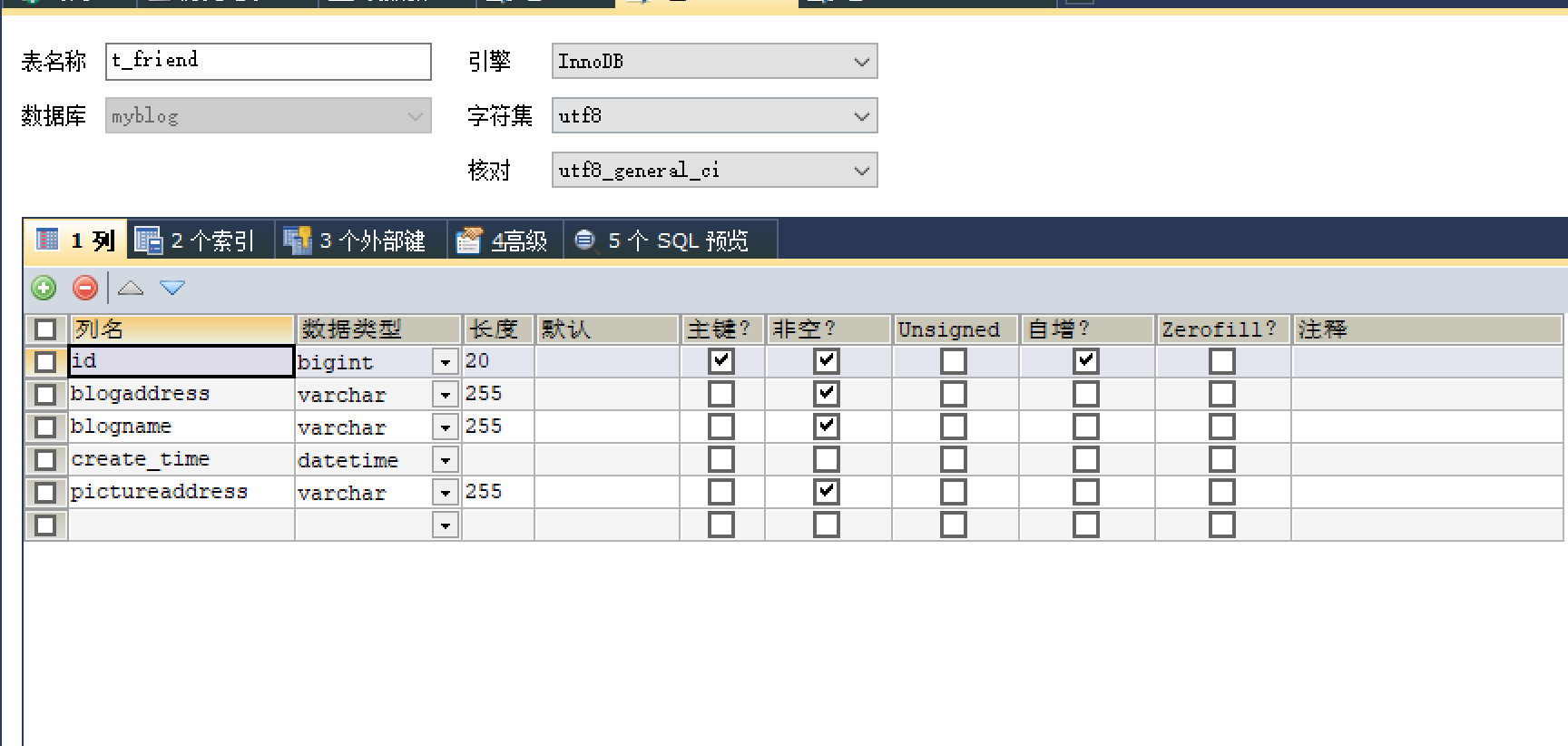Enable Unsigned for id column

954,361
